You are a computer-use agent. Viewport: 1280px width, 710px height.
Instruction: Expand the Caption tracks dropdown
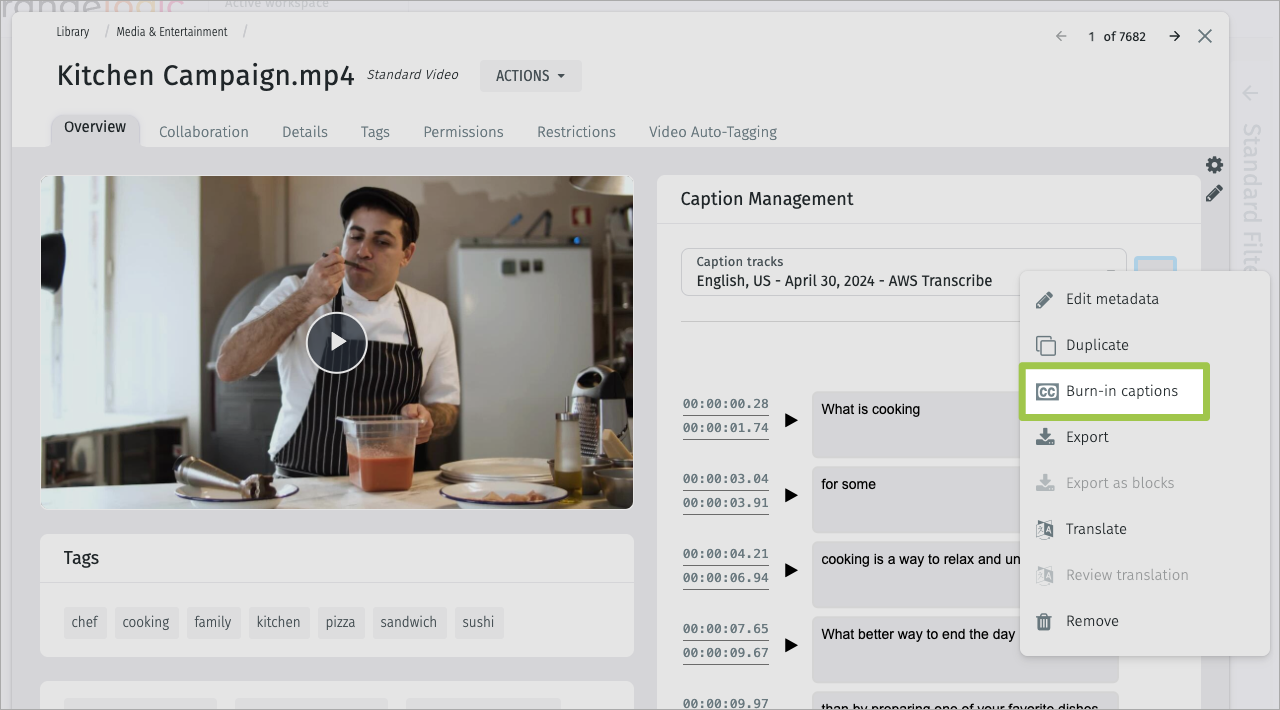[x=1108, y=272]
